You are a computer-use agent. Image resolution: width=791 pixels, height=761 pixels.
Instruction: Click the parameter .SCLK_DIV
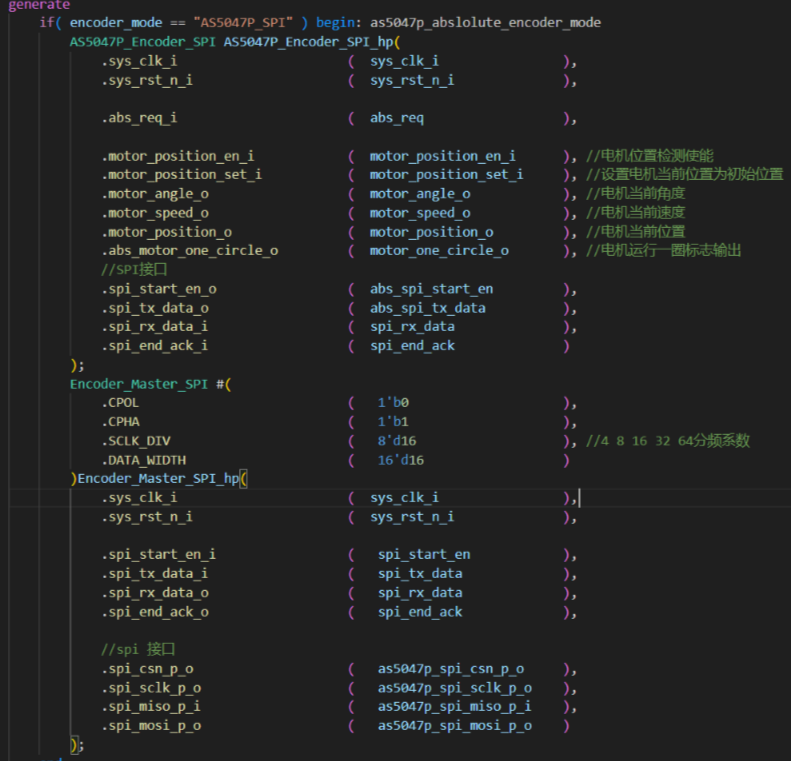click(x=136, y=441)
